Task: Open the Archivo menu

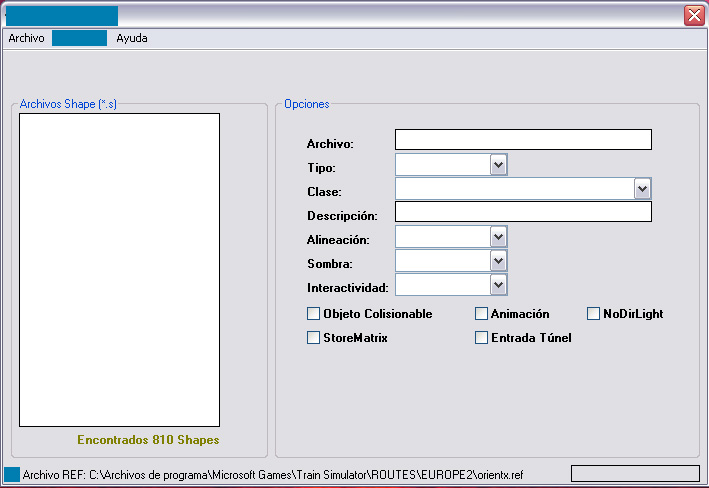Action: coord(26,38)
